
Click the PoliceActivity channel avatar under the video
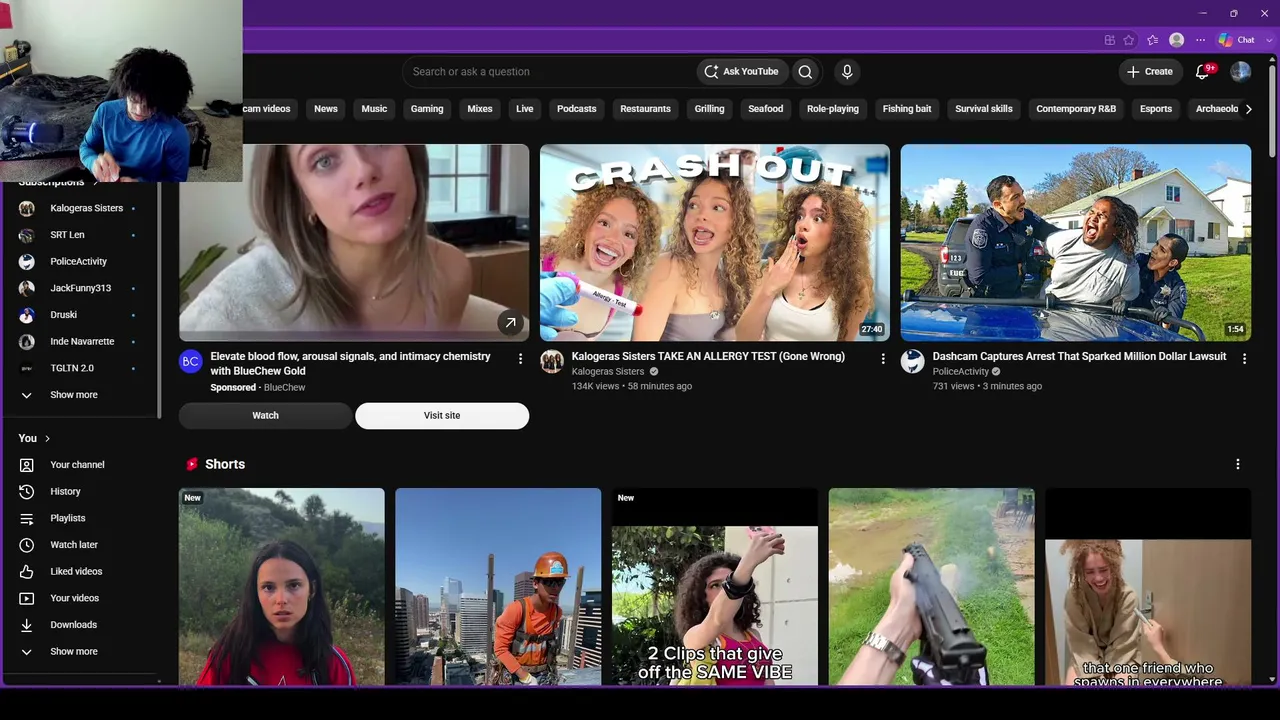click(x=912, y=362)
